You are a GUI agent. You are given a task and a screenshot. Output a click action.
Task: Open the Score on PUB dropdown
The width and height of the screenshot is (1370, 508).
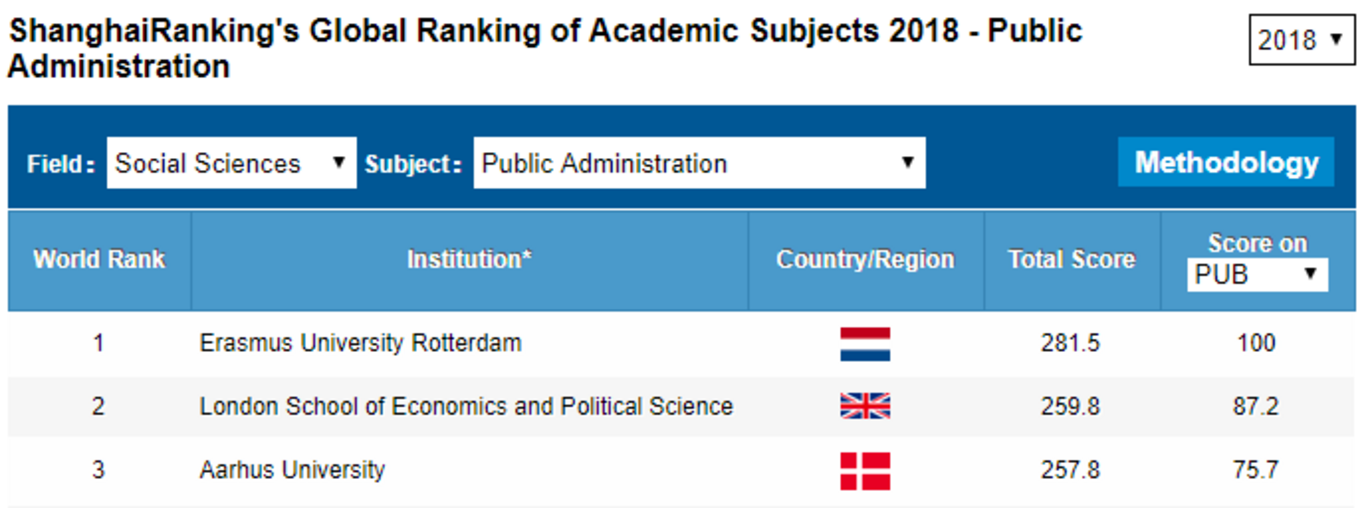point(1257,274)
